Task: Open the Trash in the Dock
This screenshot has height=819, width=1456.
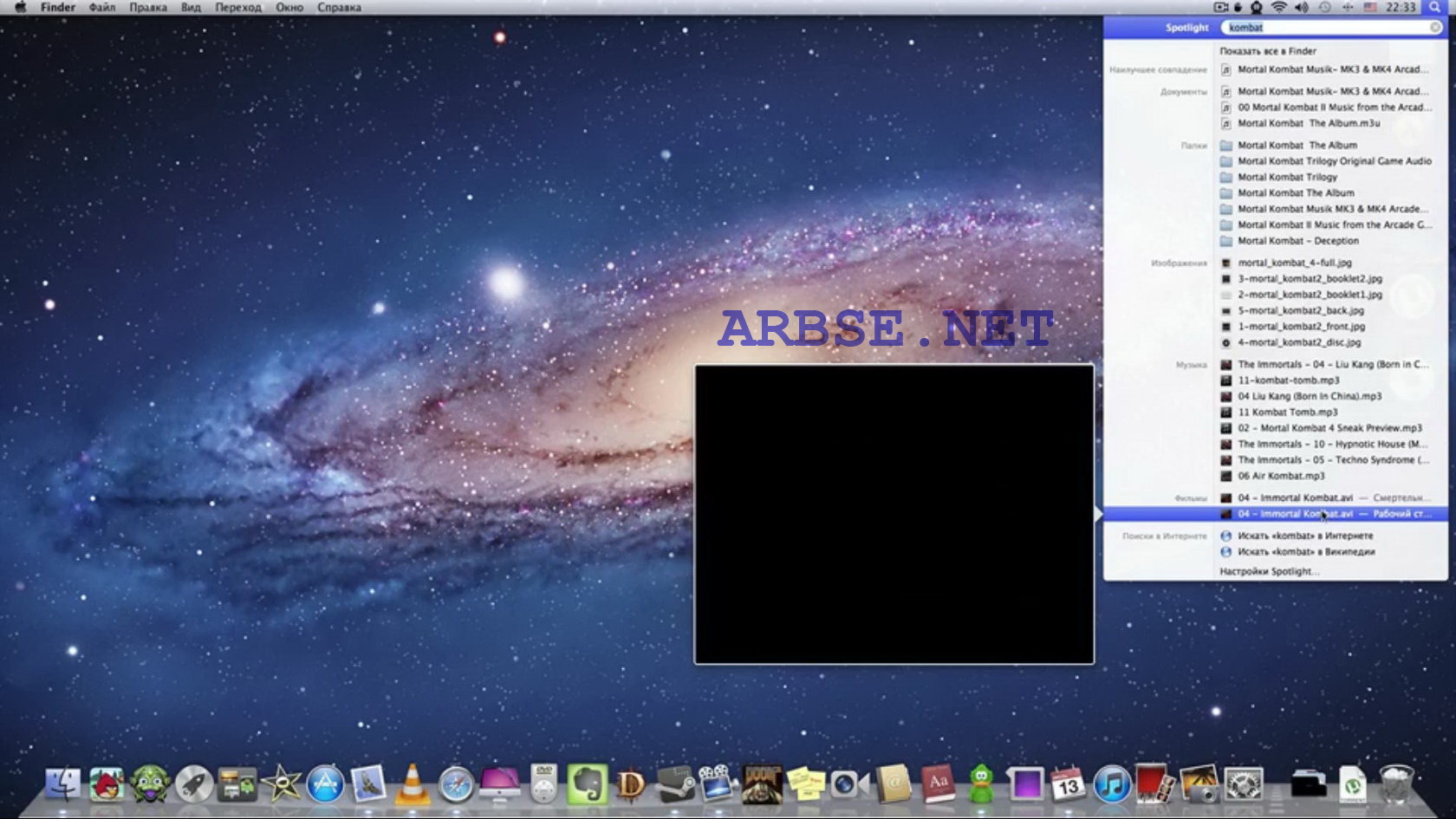Action: coord(1395,784)
